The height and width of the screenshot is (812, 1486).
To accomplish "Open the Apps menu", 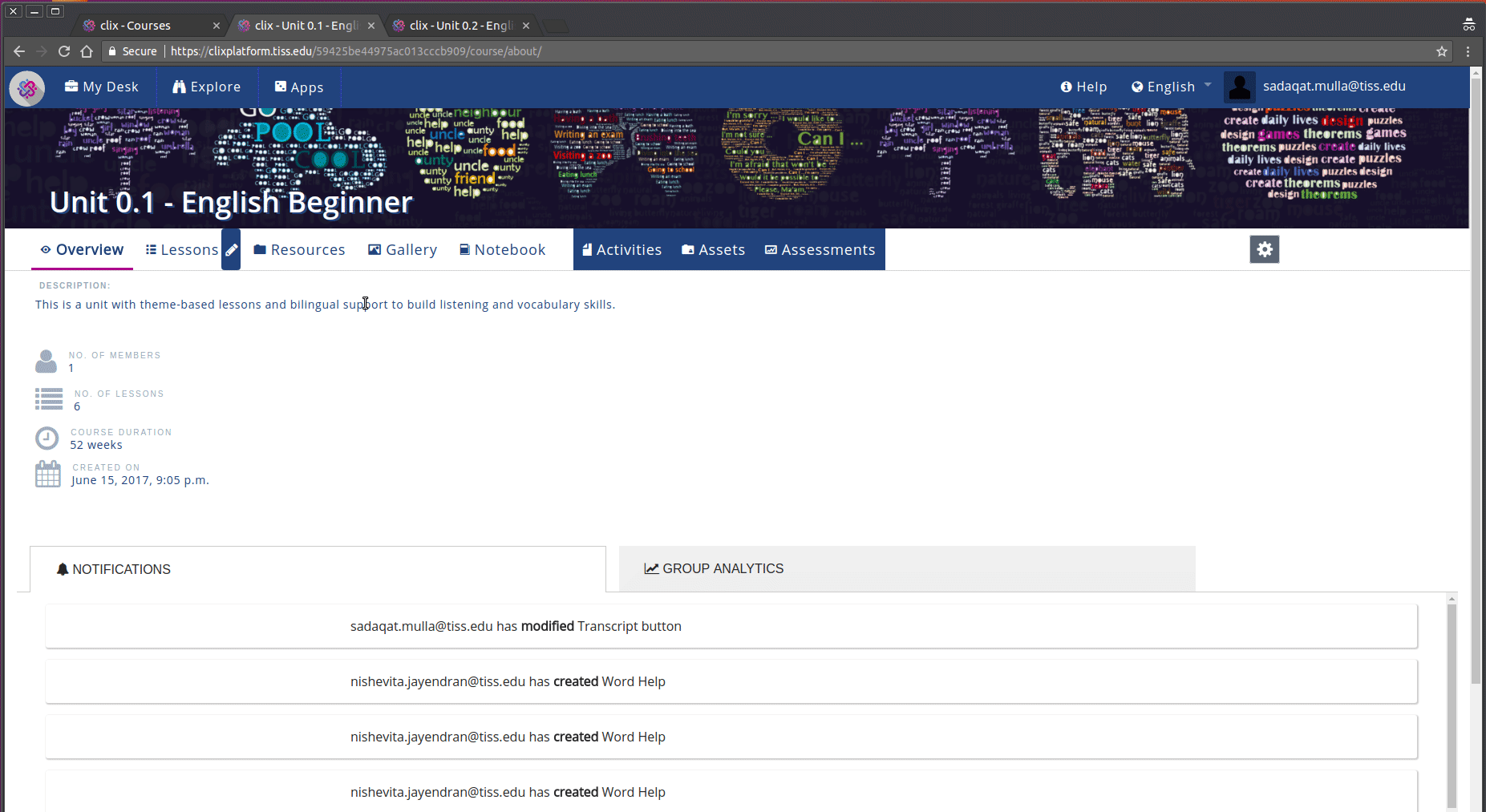I will click(x=299, y=87).
